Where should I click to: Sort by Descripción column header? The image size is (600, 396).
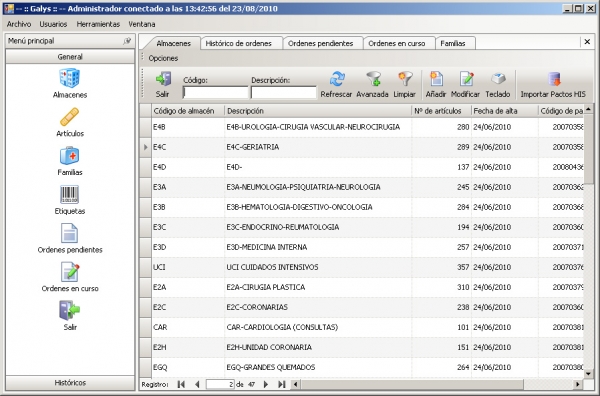pos(318,111)
